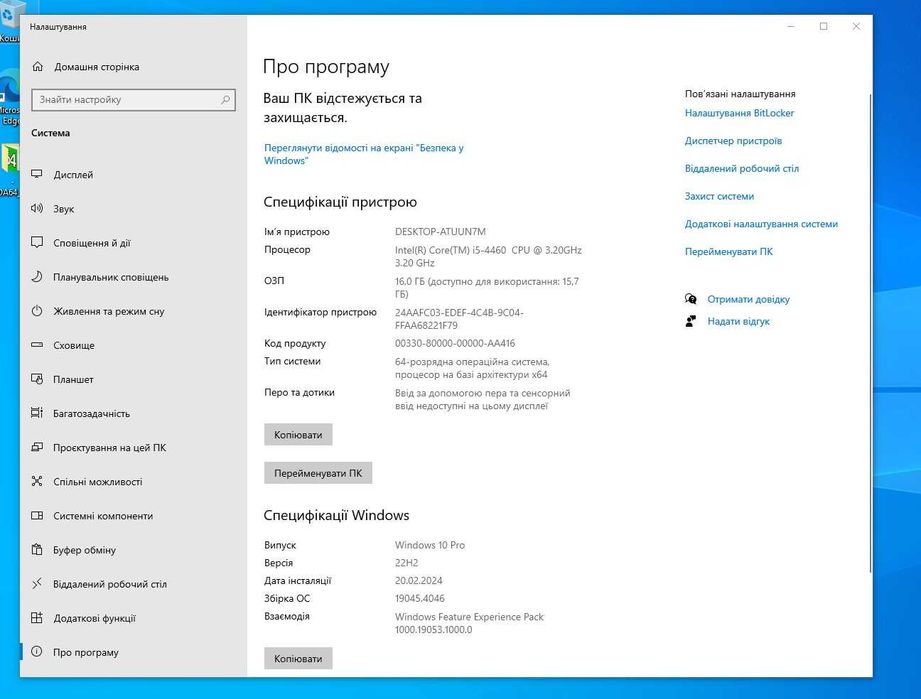The width and height of the screenshot is (921, 699).
Task: Click the Multitasking icon
Action: pyautogui.click(x=37, y=413)
